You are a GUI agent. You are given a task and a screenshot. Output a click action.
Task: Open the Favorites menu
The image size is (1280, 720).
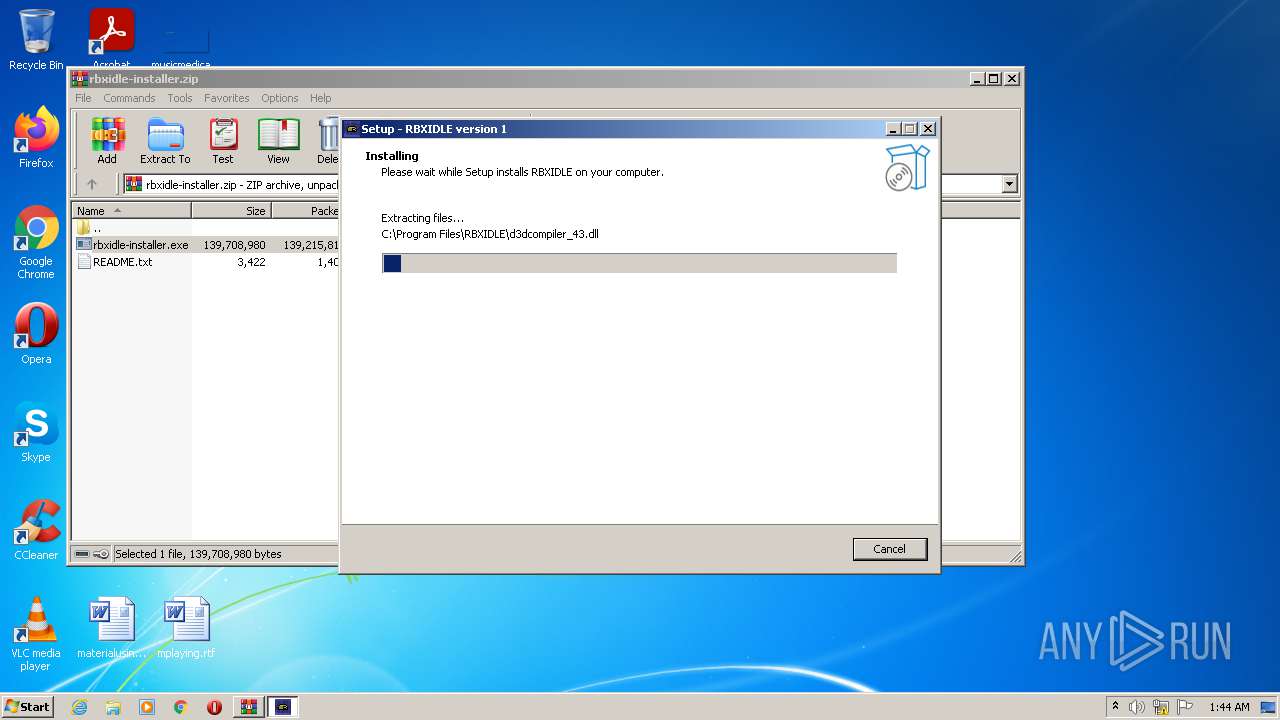point(227,98)
